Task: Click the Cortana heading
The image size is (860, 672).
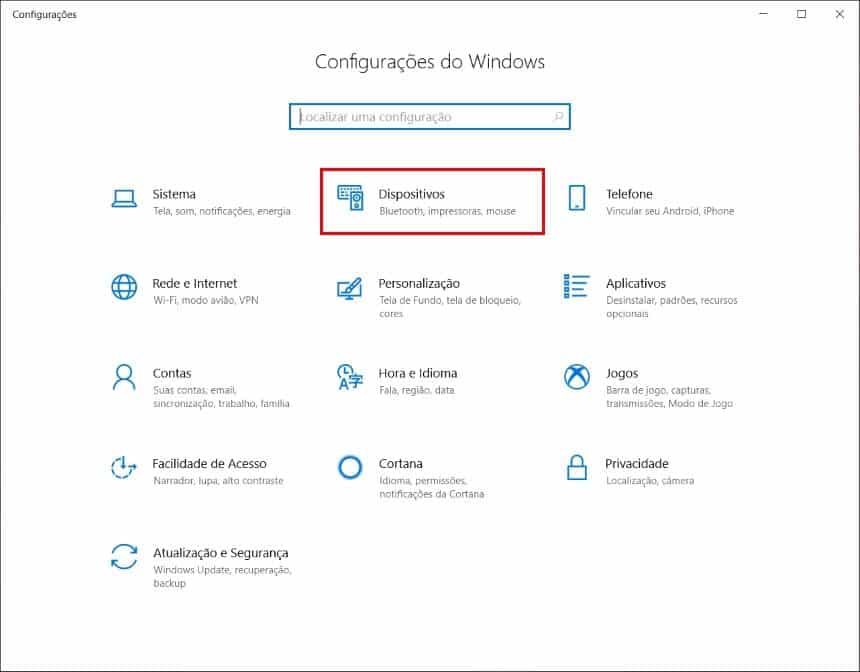Action: (x=400, y=464)
